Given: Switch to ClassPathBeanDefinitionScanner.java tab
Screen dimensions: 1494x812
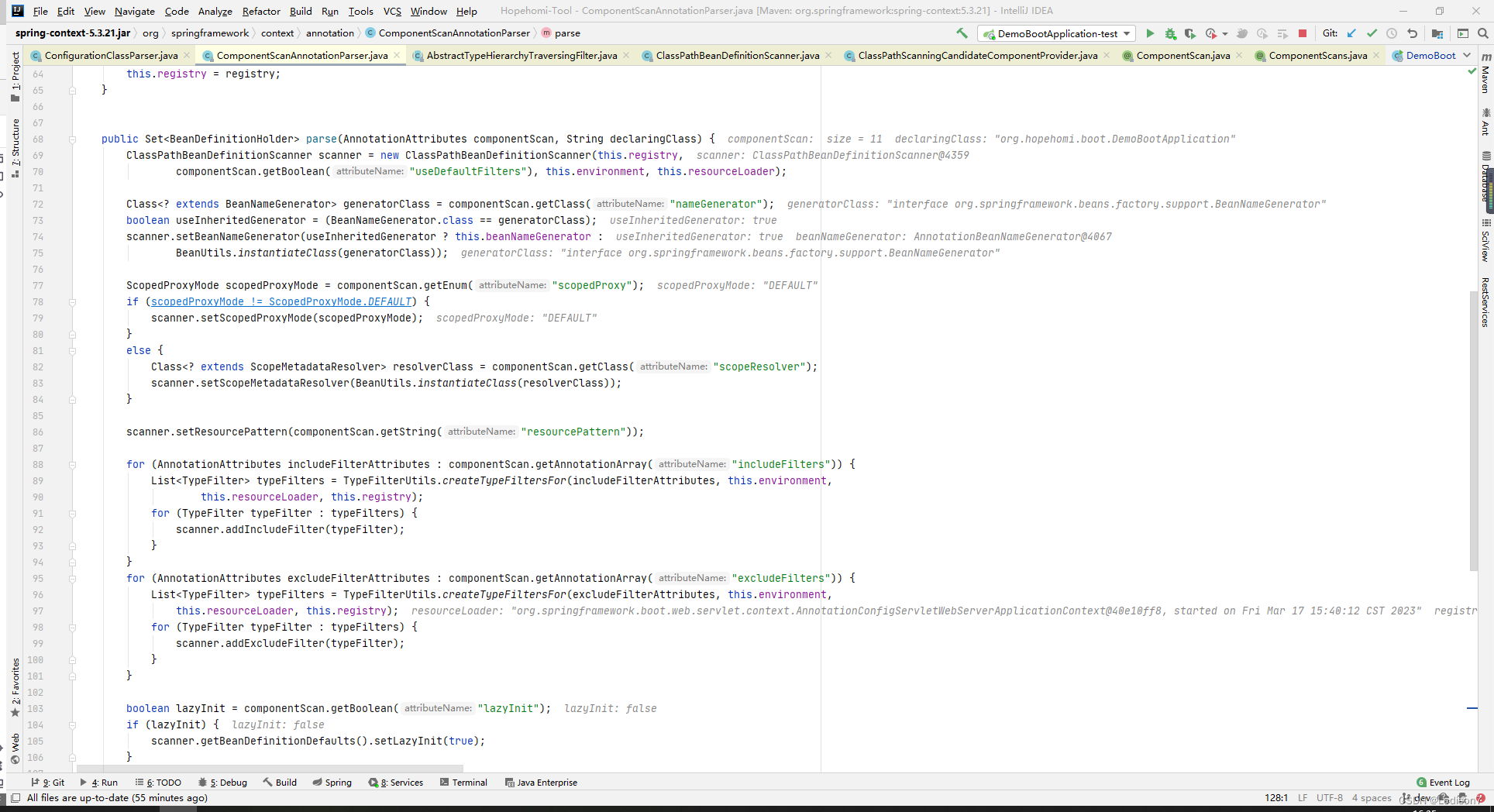Looking at the screenshot, I should tap(737, 55).
